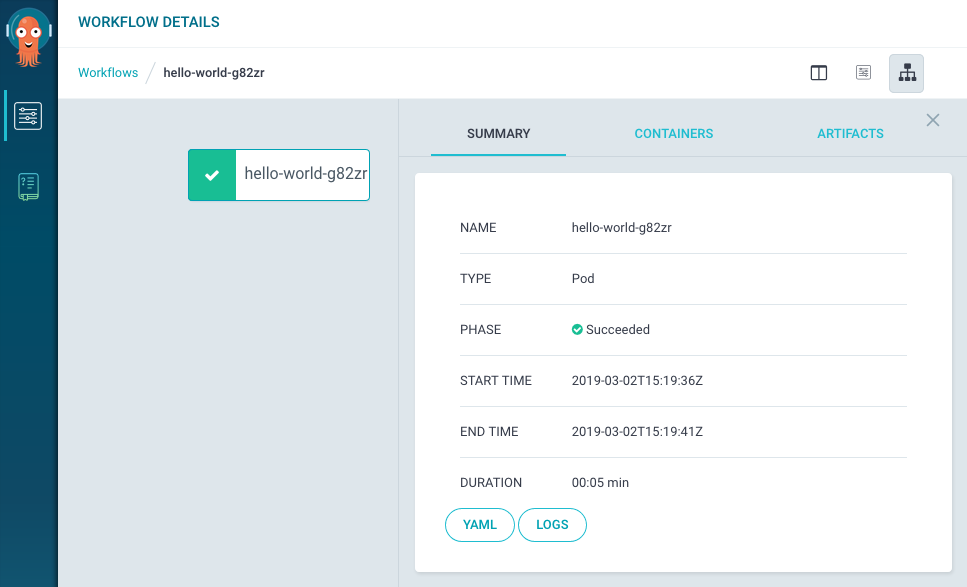Click the Succeeded phase text
967x587 pixels.
click(618, 330)
